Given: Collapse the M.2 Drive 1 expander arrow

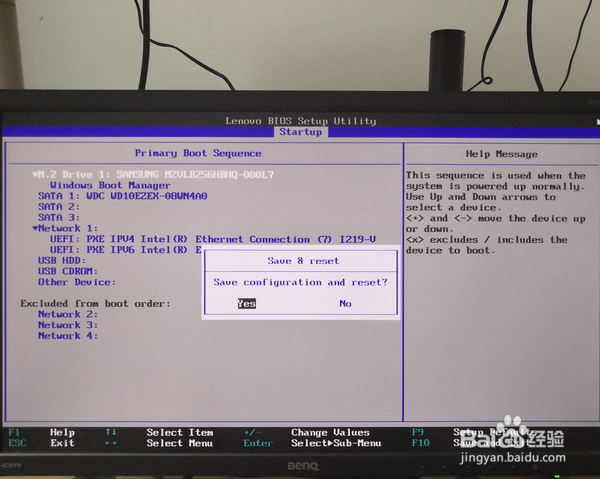Looking at the screenshot, I should [35, 174].
